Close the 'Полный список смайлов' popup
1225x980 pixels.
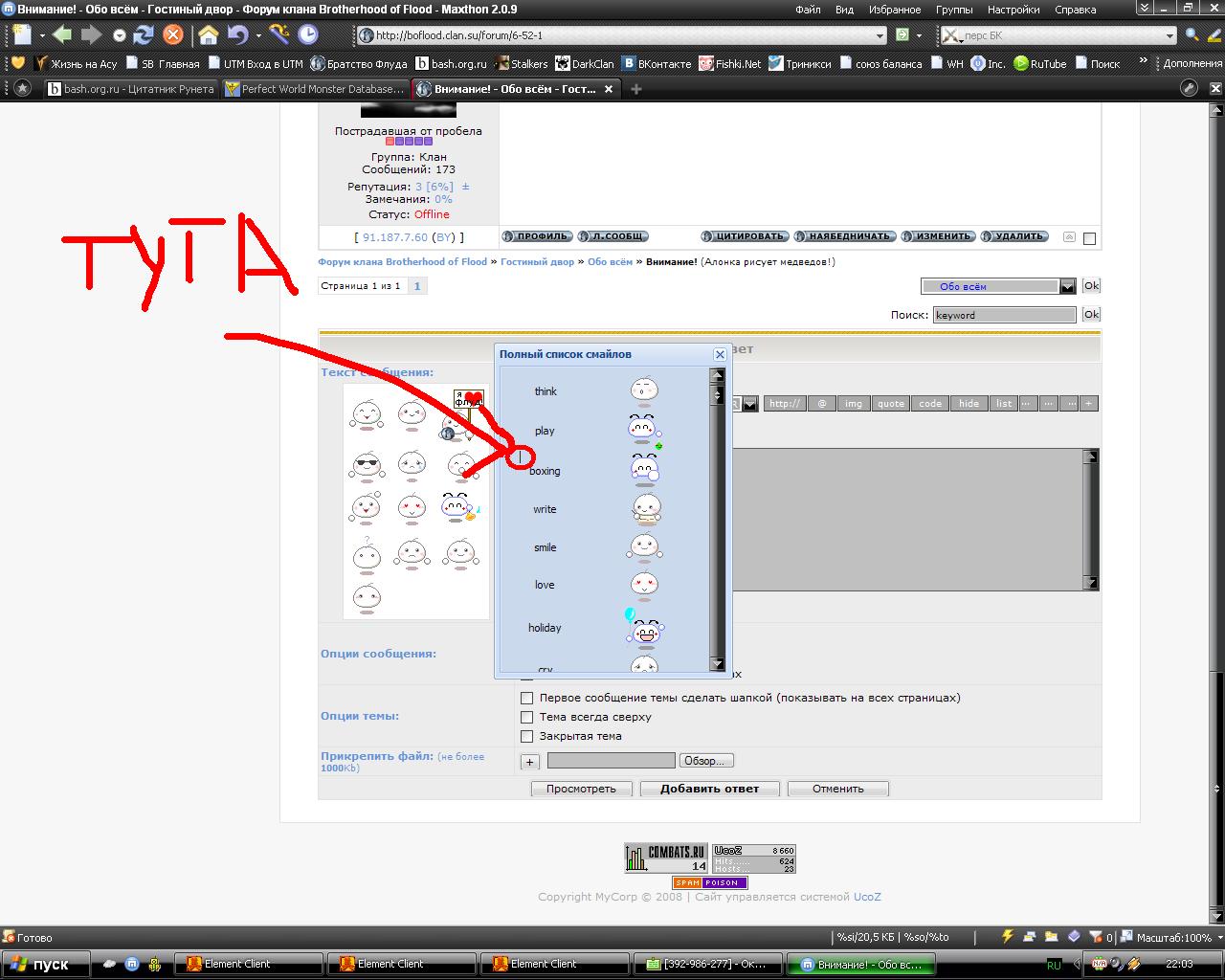coord(720,354)
